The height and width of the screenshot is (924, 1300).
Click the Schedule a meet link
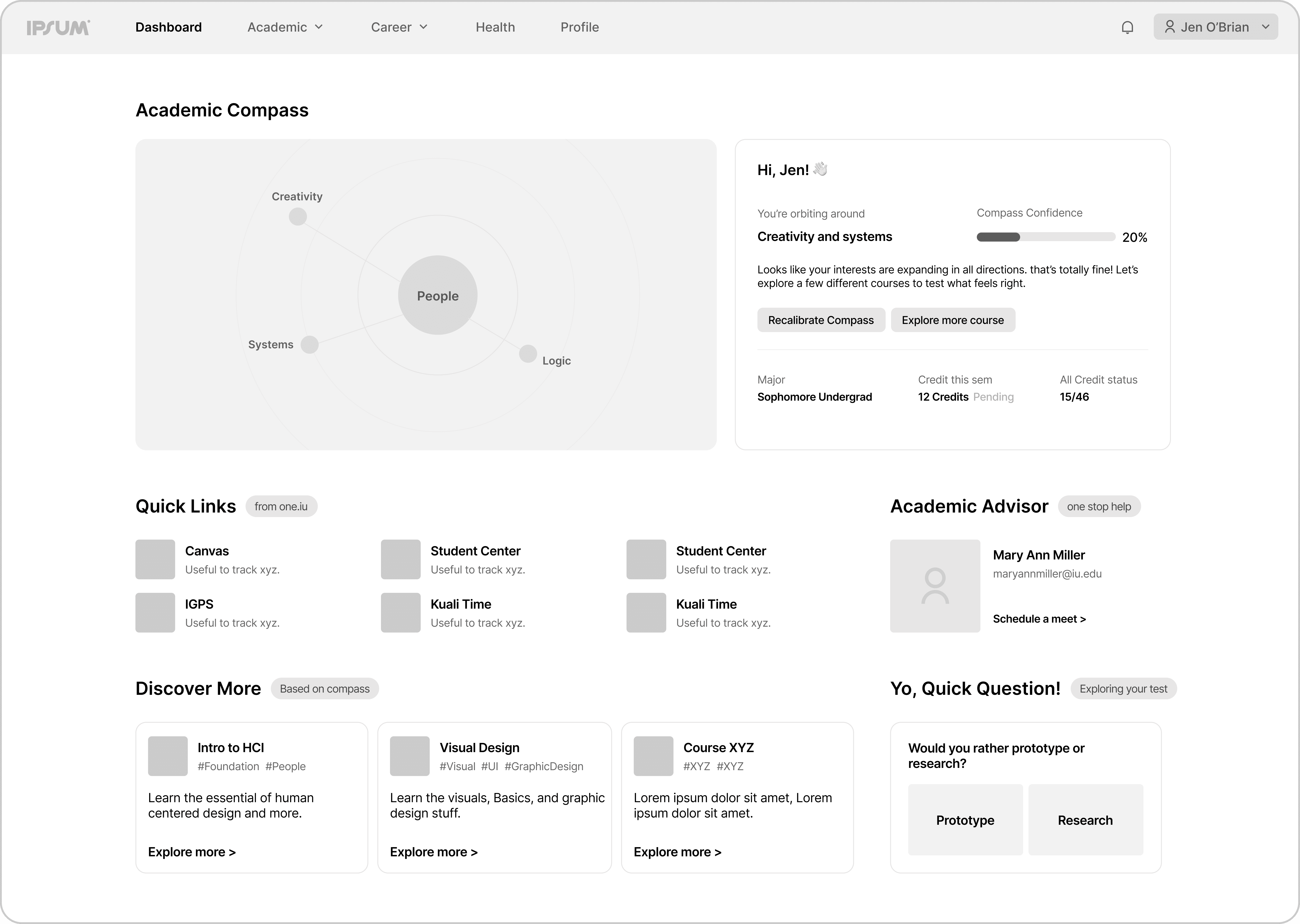pyautogui.click(x=1039, y=619)
